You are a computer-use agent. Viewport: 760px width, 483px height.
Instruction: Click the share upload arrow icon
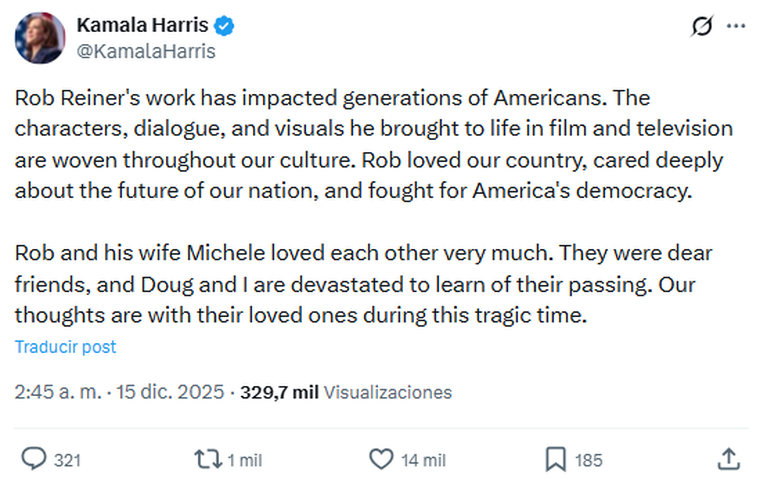coord(729,459)
